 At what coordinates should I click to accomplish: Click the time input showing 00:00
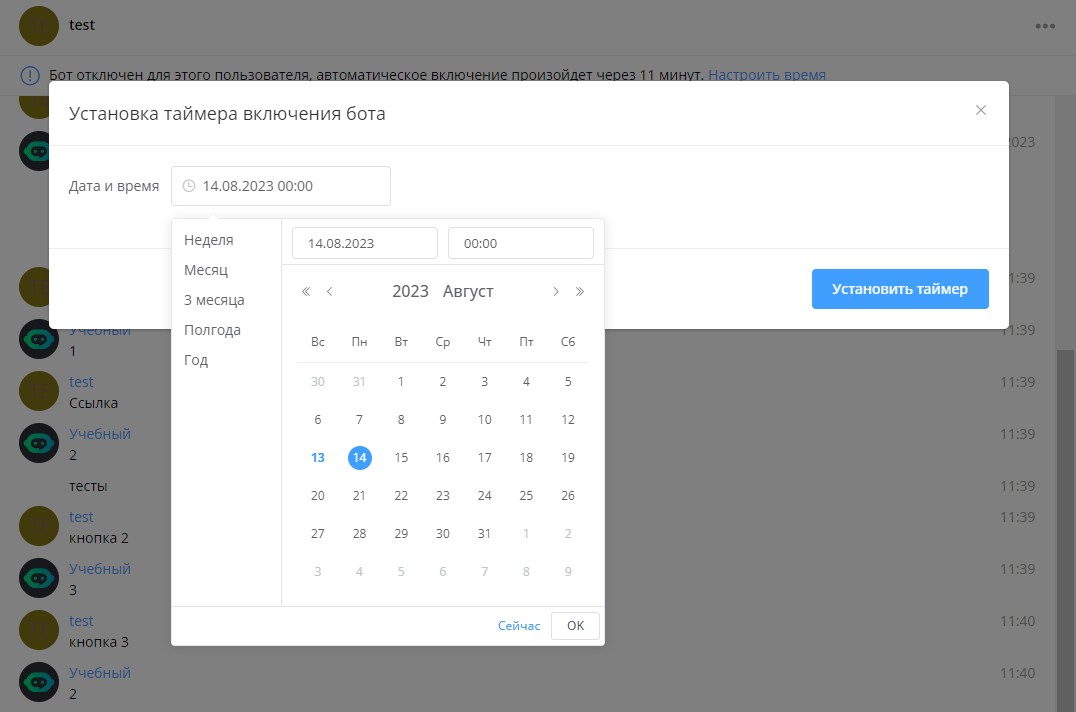[x=520, y=243]
